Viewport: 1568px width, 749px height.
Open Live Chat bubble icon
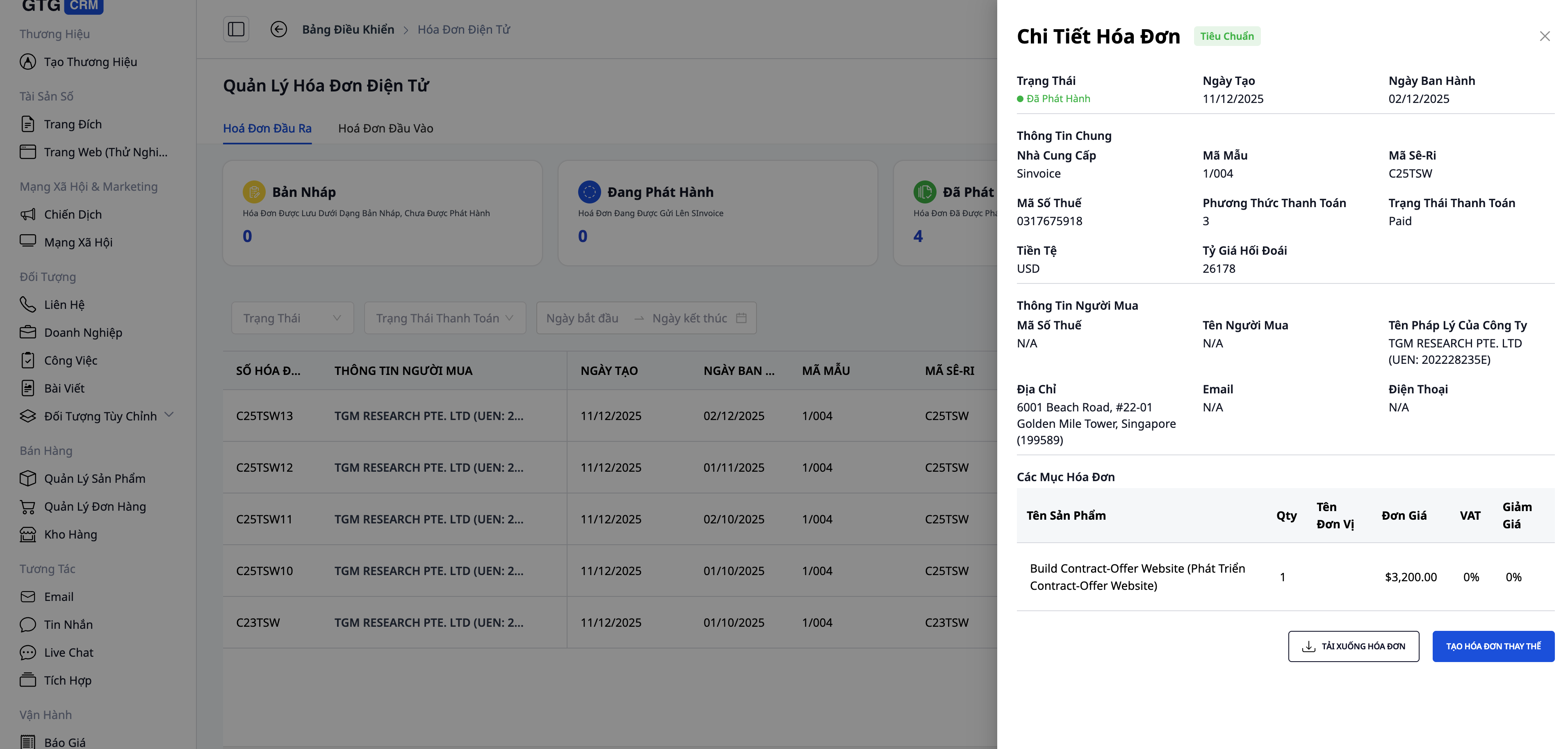(x=27, y=653)
